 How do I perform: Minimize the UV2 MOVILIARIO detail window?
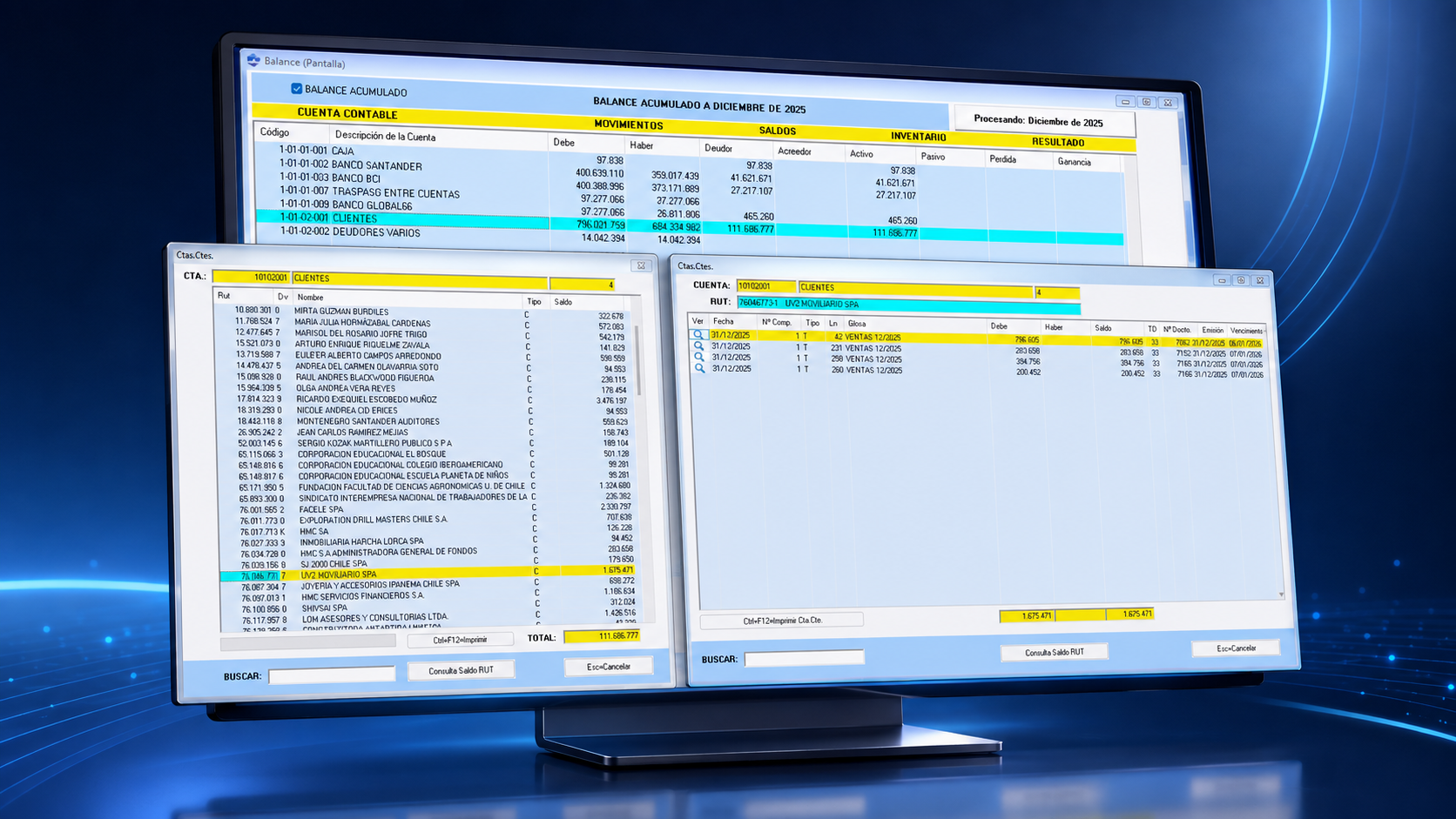[x=1222, y=280]
